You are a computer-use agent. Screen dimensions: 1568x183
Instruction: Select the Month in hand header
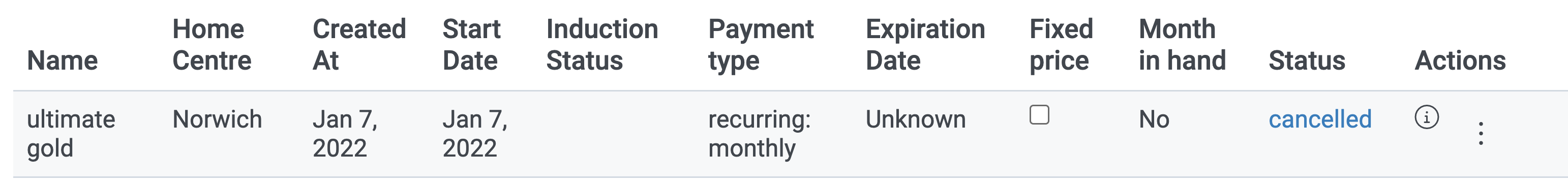click(x=1182, y=44)
